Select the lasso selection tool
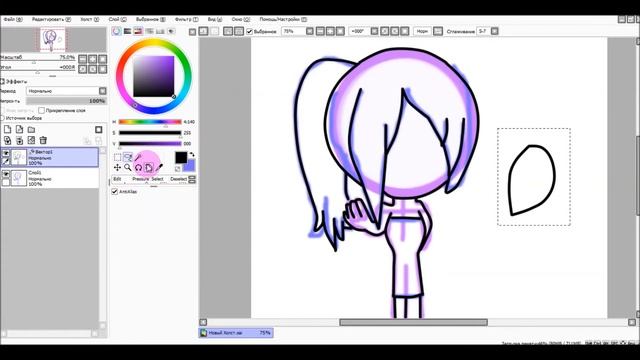This screenshot has height=360, width=640. point(128,157)
